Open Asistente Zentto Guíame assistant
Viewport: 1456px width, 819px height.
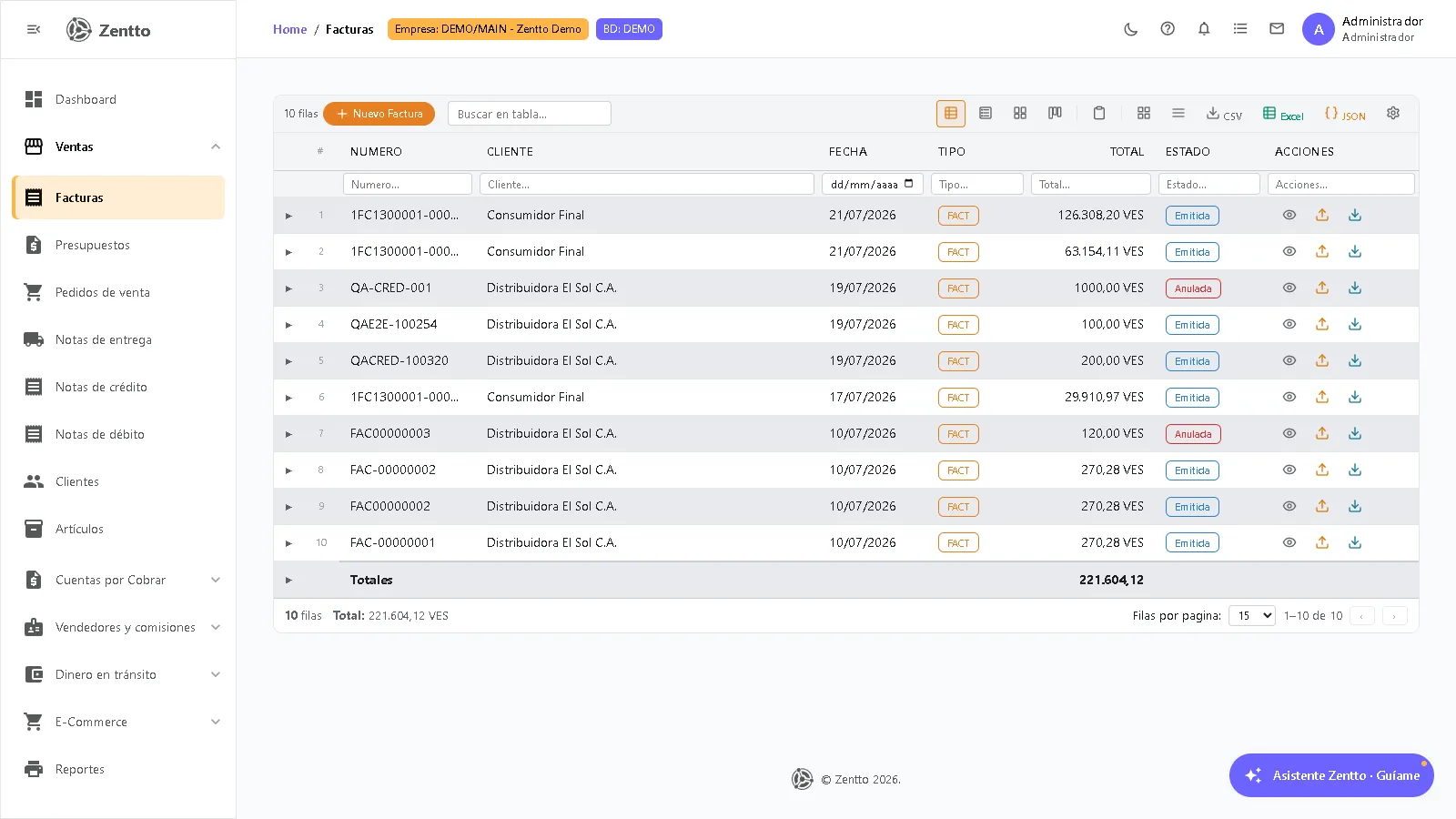click(1331, 775)
